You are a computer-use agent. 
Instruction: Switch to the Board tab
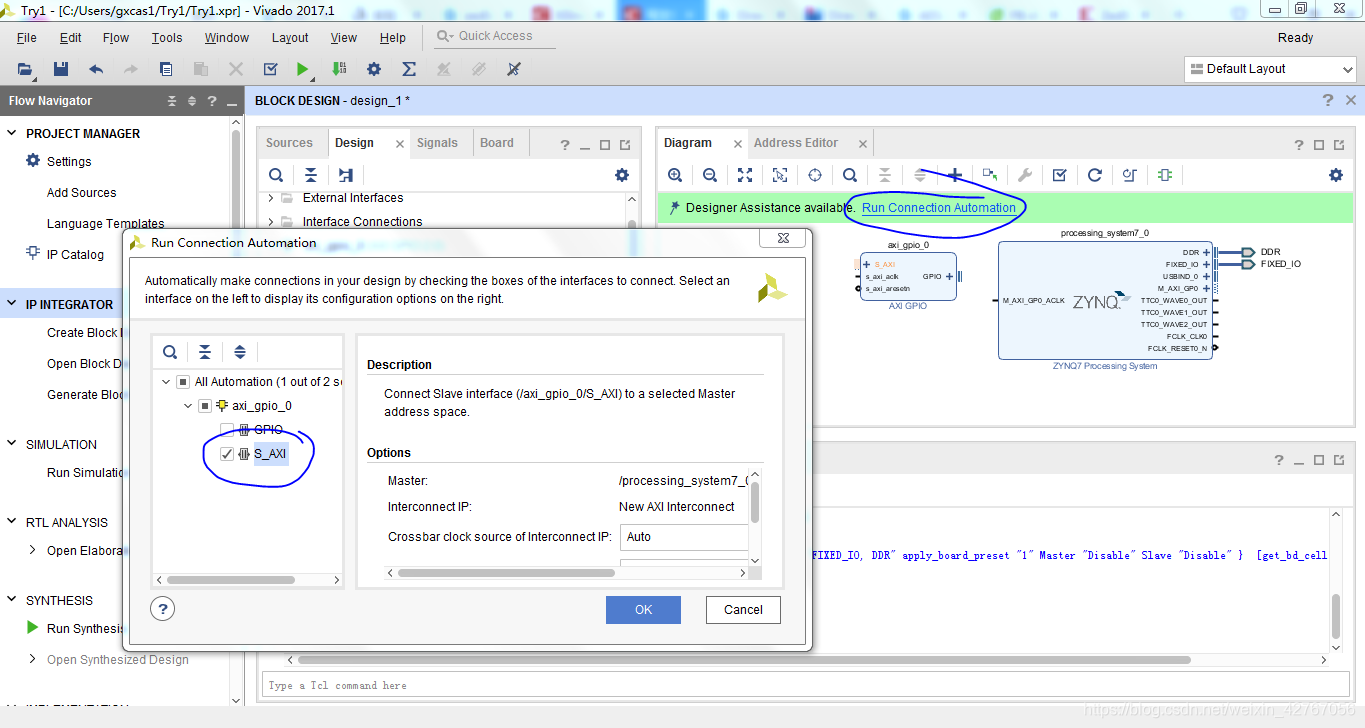click(x=497, y=143)
